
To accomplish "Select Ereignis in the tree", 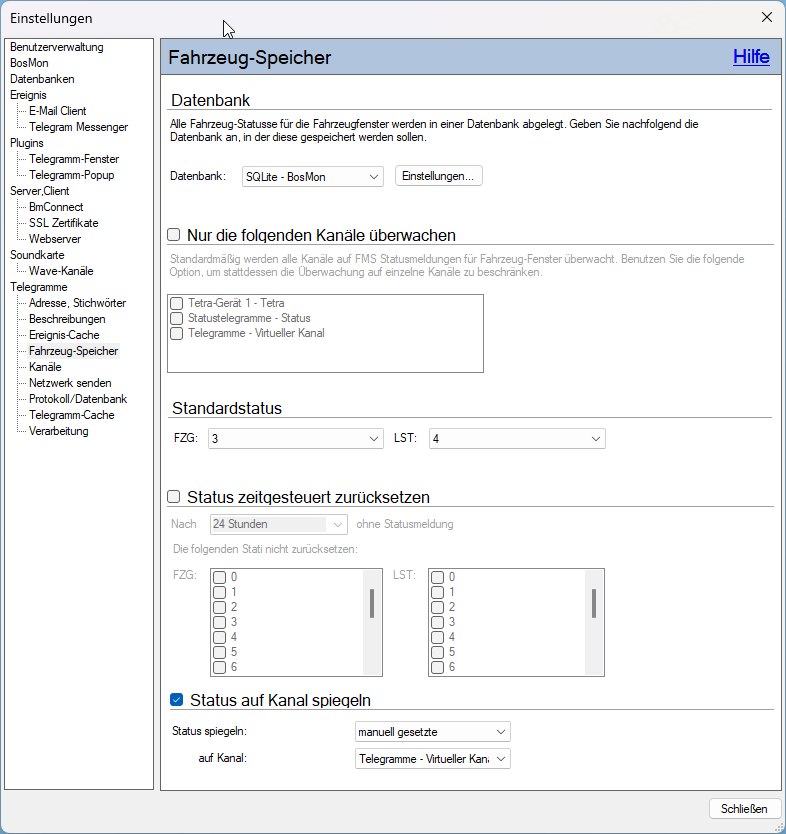I will coord(28,95).
